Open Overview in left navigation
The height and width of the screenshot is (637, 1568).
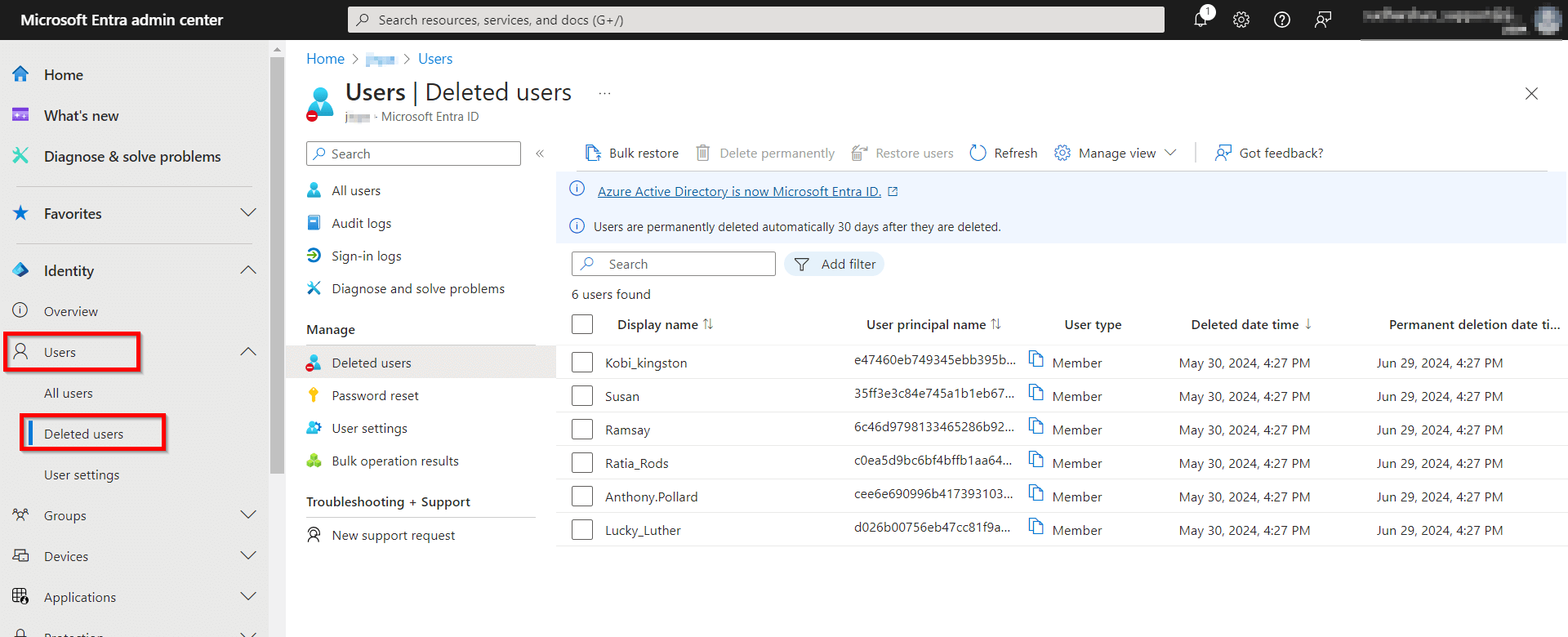[x=71, y=311]
